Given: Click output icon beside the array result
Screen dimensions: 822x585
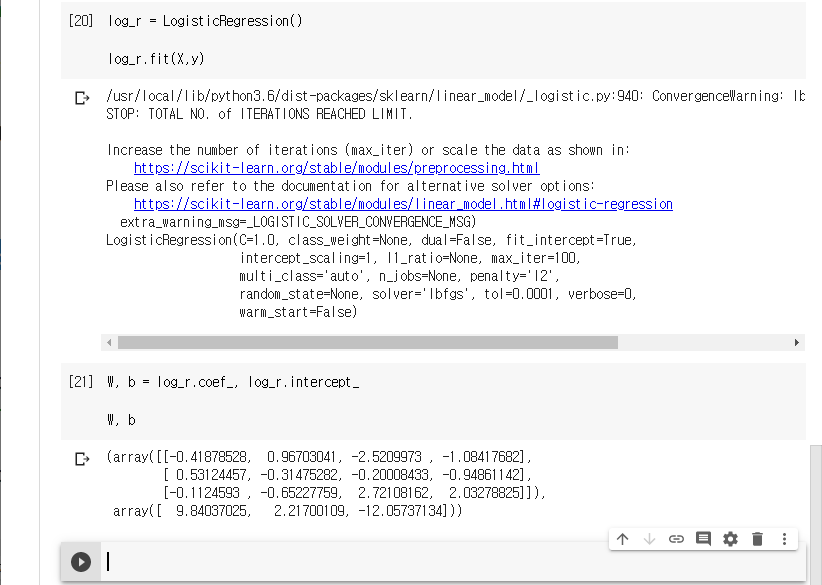Looking at the screenshot, I should (x=82, y=459).
